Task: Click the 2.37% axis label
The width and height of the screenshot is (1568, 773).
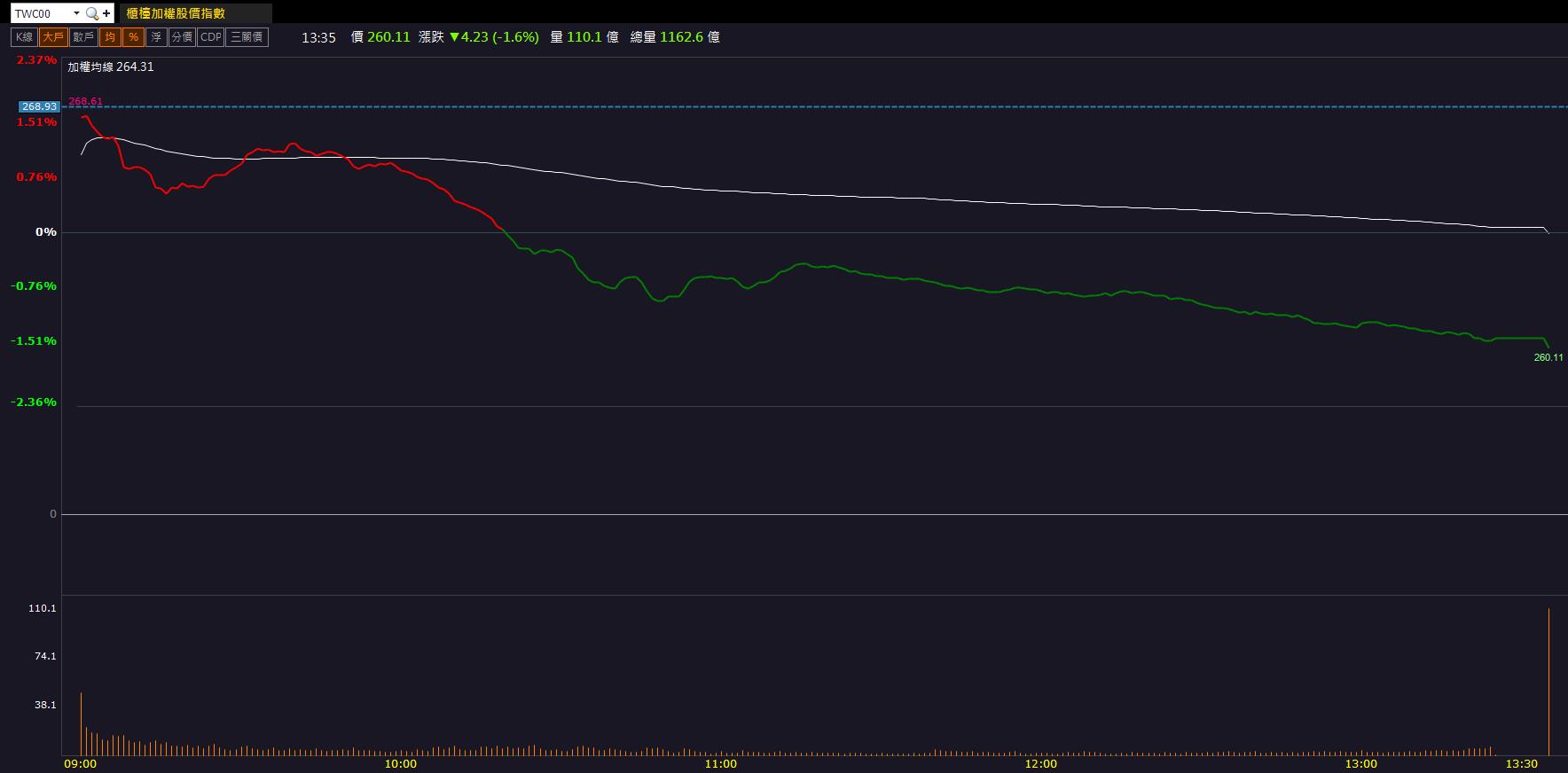Action: click(x=36, y=59)
